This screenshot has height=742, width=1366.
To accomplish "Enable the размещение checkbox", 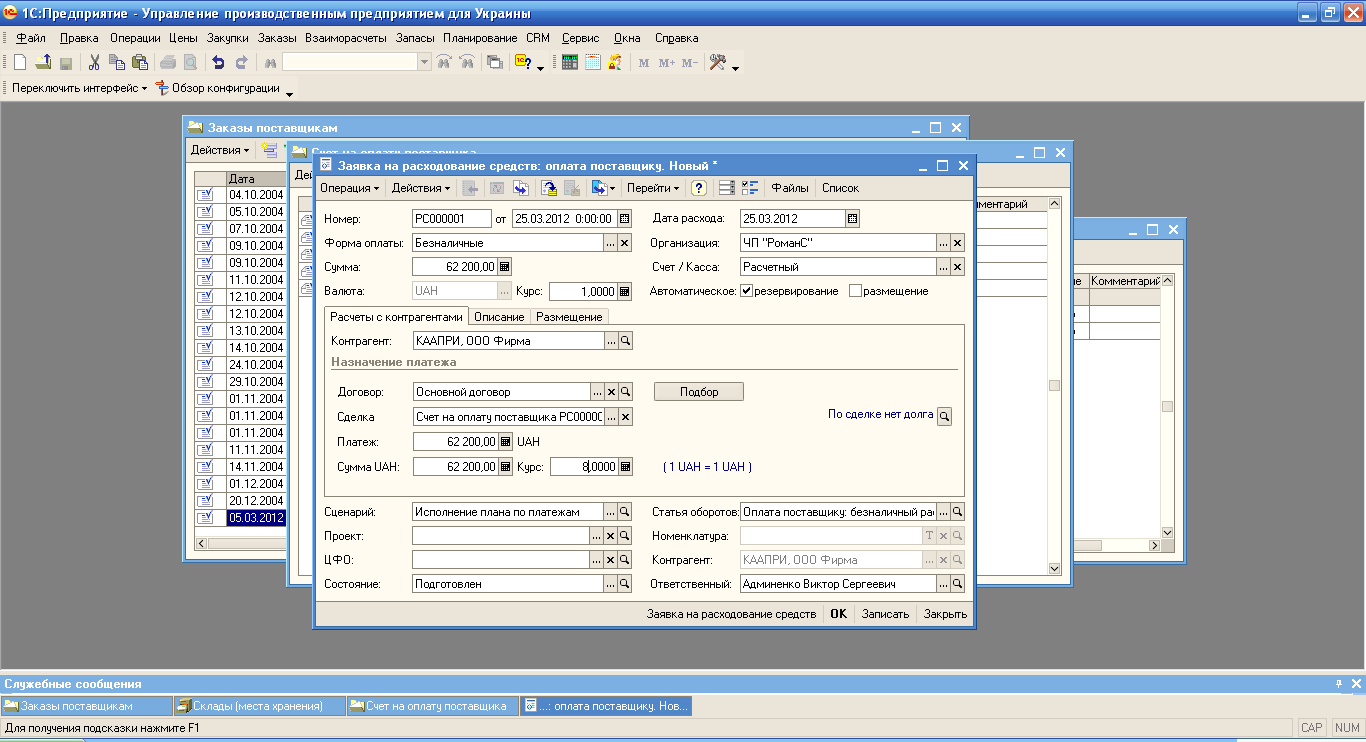I will point(855,291).
